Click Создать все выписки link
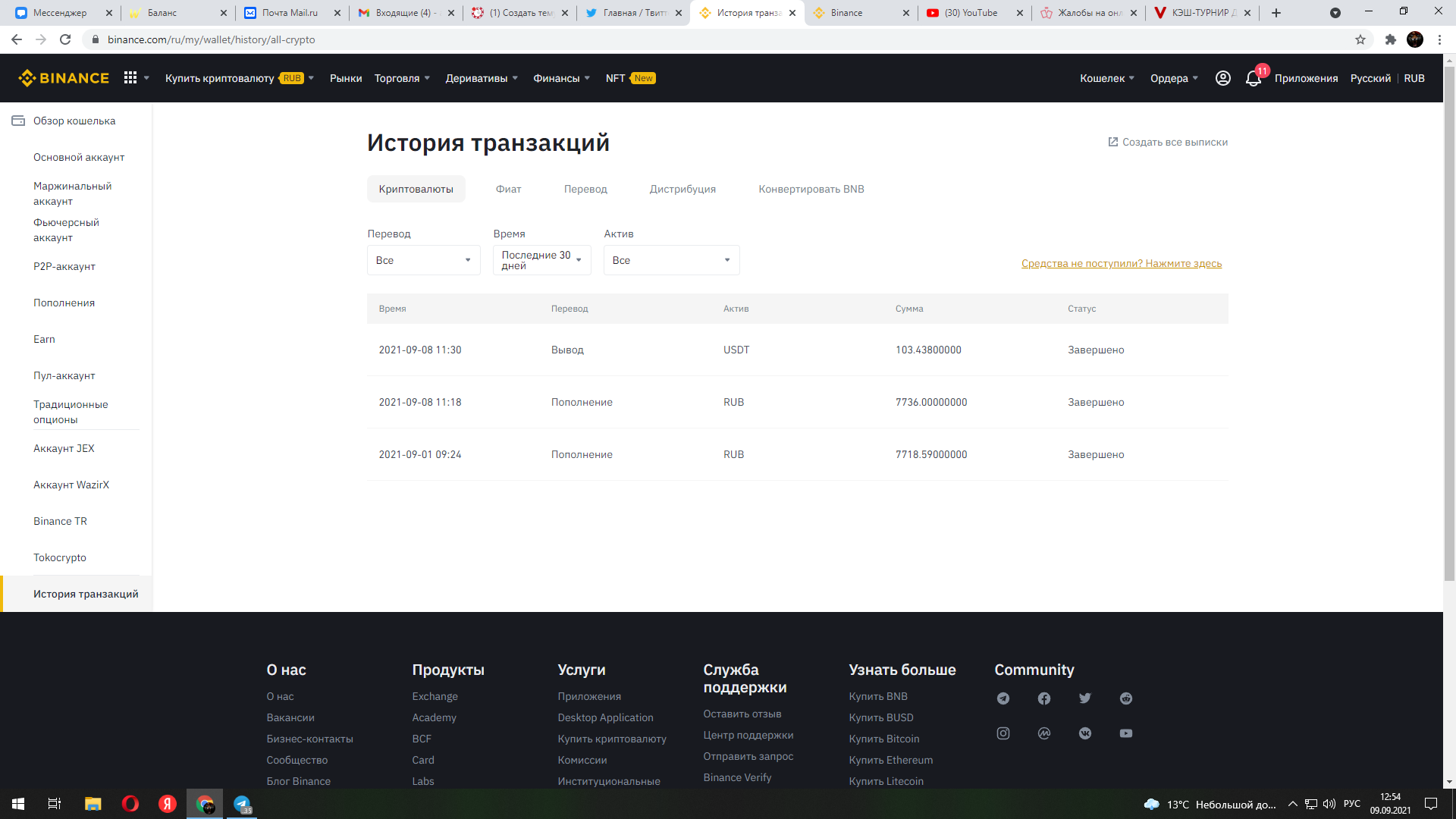Image resolution: width=1456 pixels, height=819 pixels. pyautogui.click(x=1168, y=142)
